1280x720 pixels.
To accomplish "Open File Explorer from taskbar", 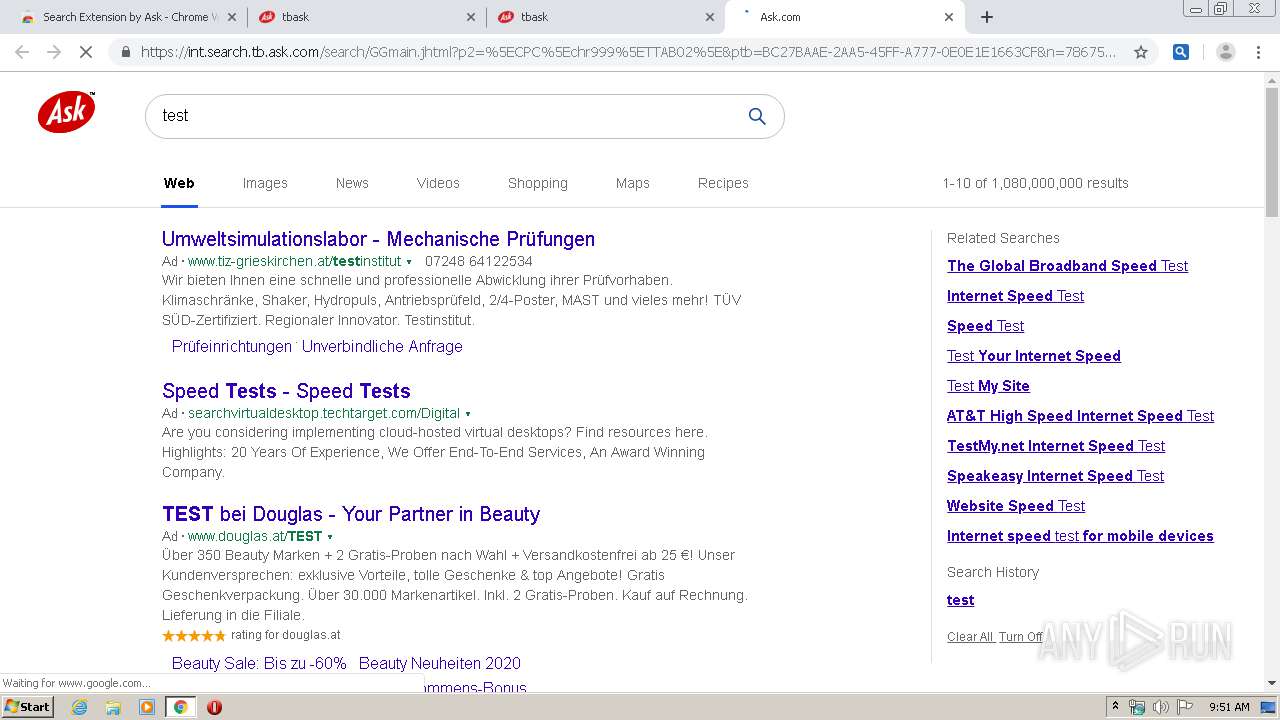I will [113, 707].
